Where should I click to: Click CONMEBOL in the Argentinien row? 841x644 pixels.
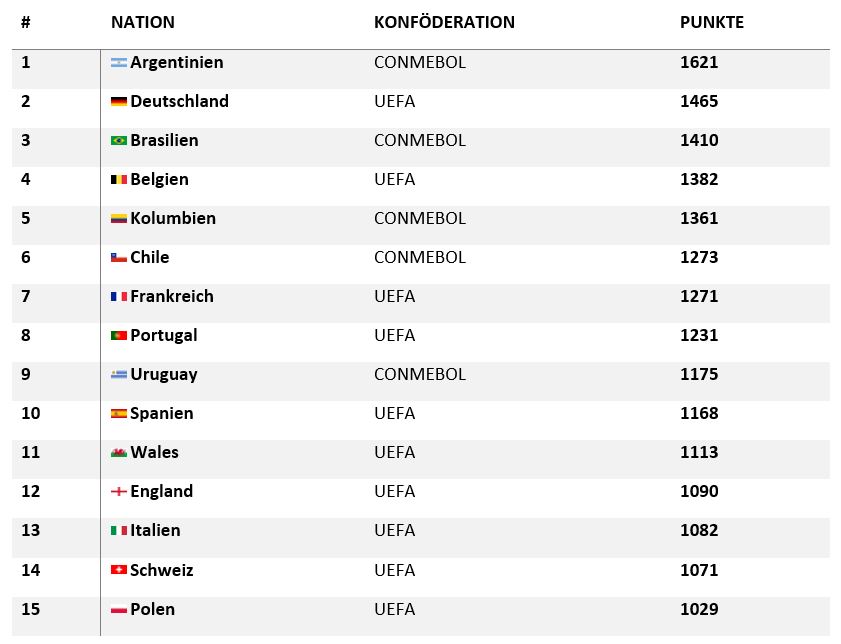tap(419, 62)
